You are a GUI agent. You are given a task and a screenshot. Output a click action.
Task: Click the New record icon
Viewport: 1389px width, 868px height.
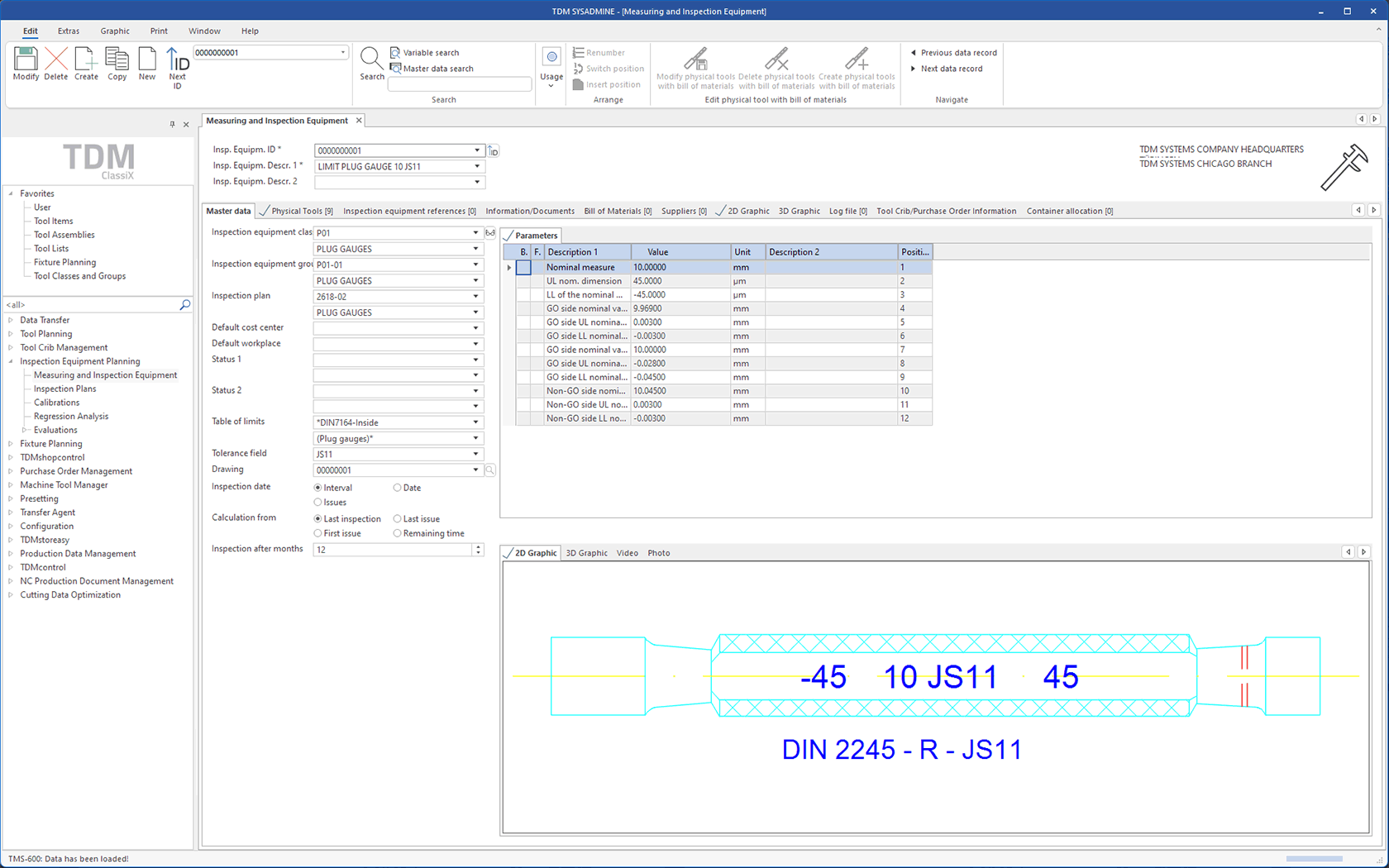pos(147,59)
